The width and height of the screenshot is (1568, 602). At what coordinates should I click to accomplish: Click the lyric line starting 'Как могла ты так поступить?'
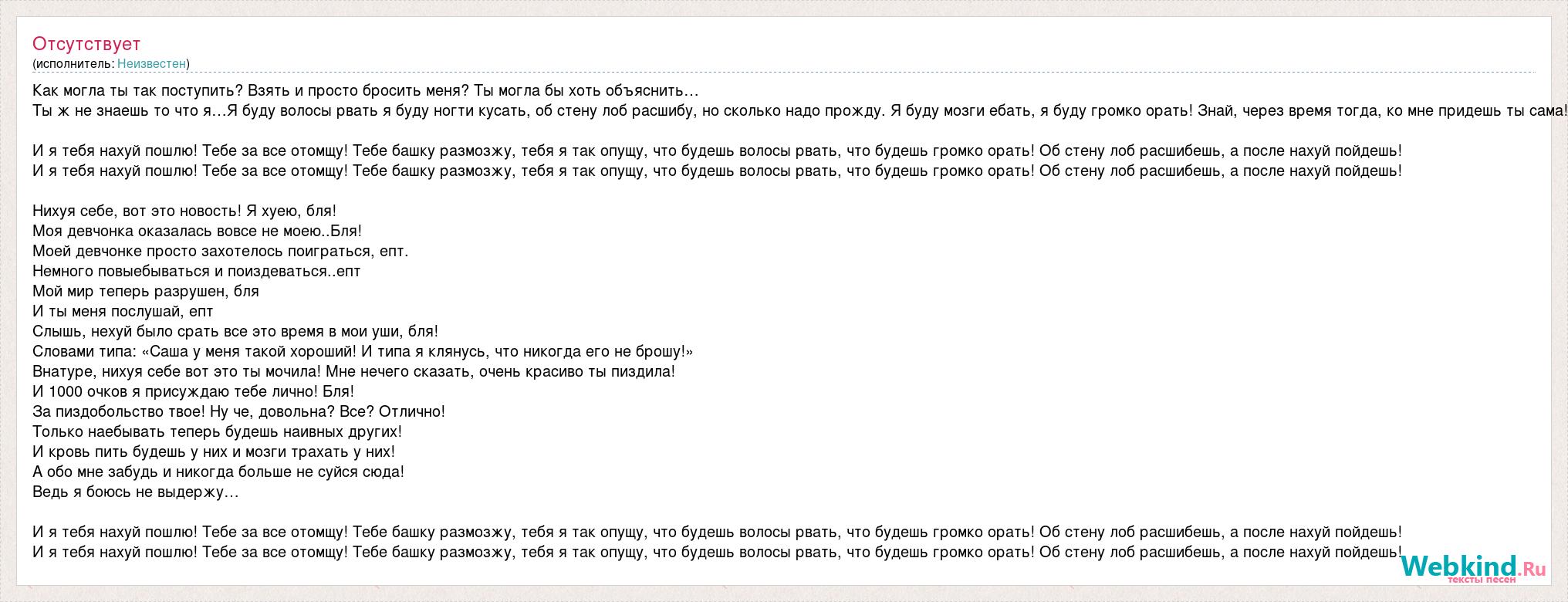point(366,91)
